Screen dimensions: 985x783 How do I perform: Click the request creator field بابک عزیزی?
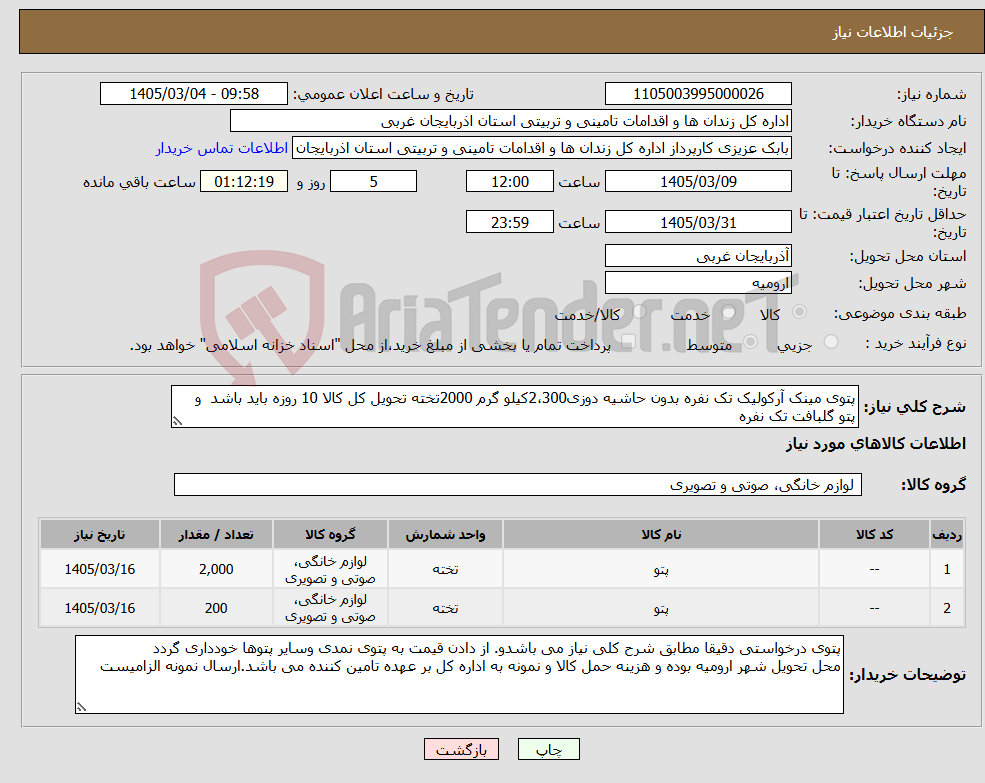[x=541, y=148]
